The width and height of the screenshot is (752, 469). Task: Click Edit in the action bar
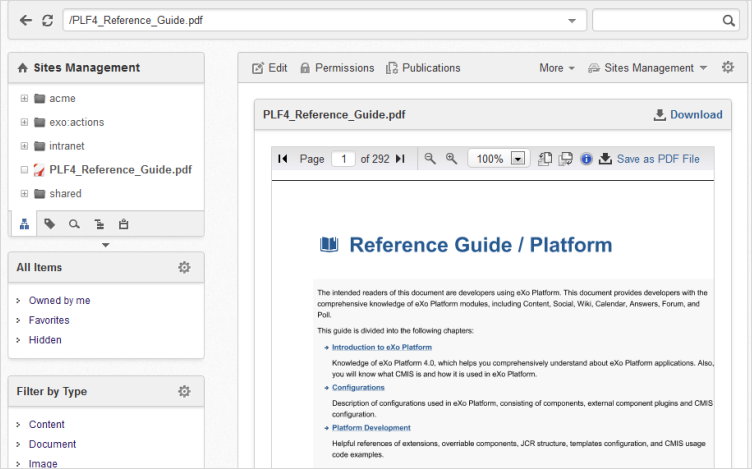(x=270, y=68)
